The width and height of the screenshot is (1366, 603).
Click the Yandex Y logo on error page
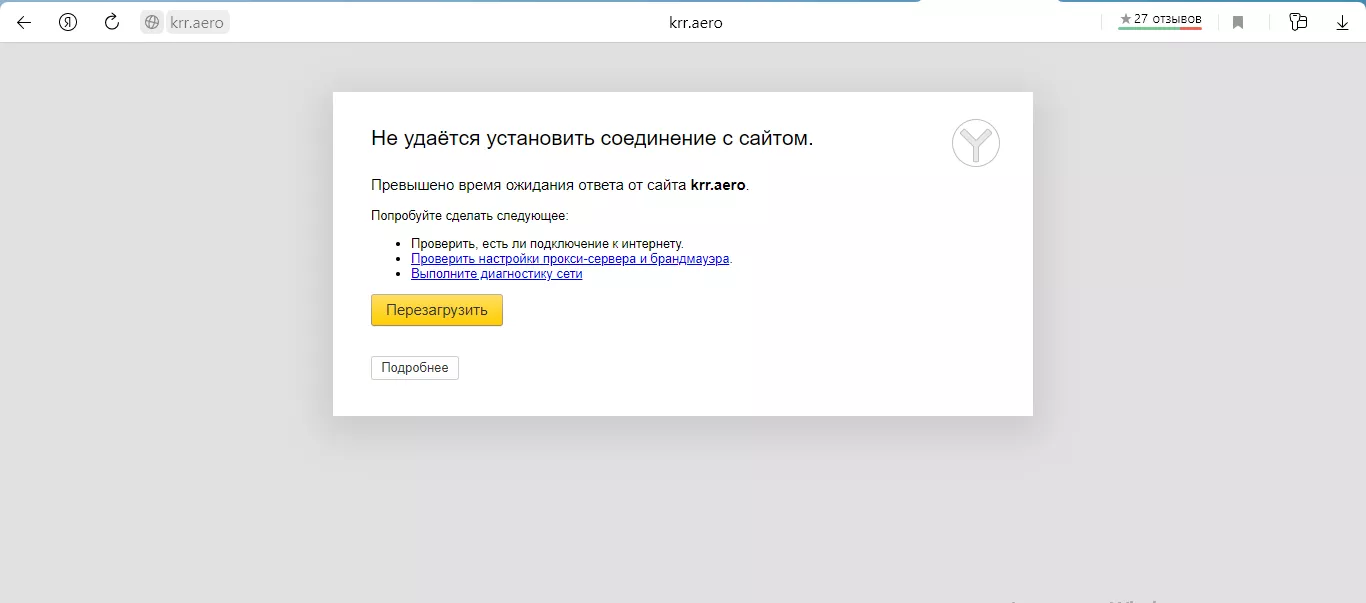(975, 143)
